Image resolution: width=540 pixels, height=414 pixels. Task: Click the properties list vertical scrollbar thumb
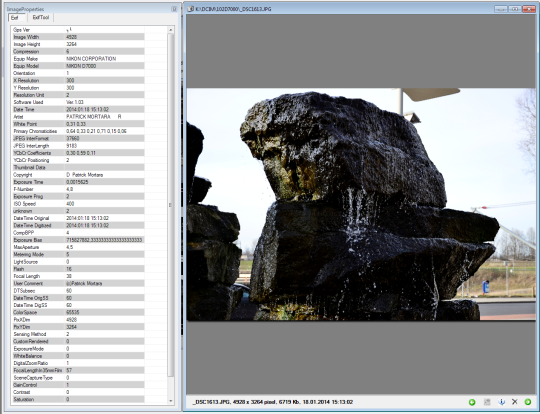(170, 205)
